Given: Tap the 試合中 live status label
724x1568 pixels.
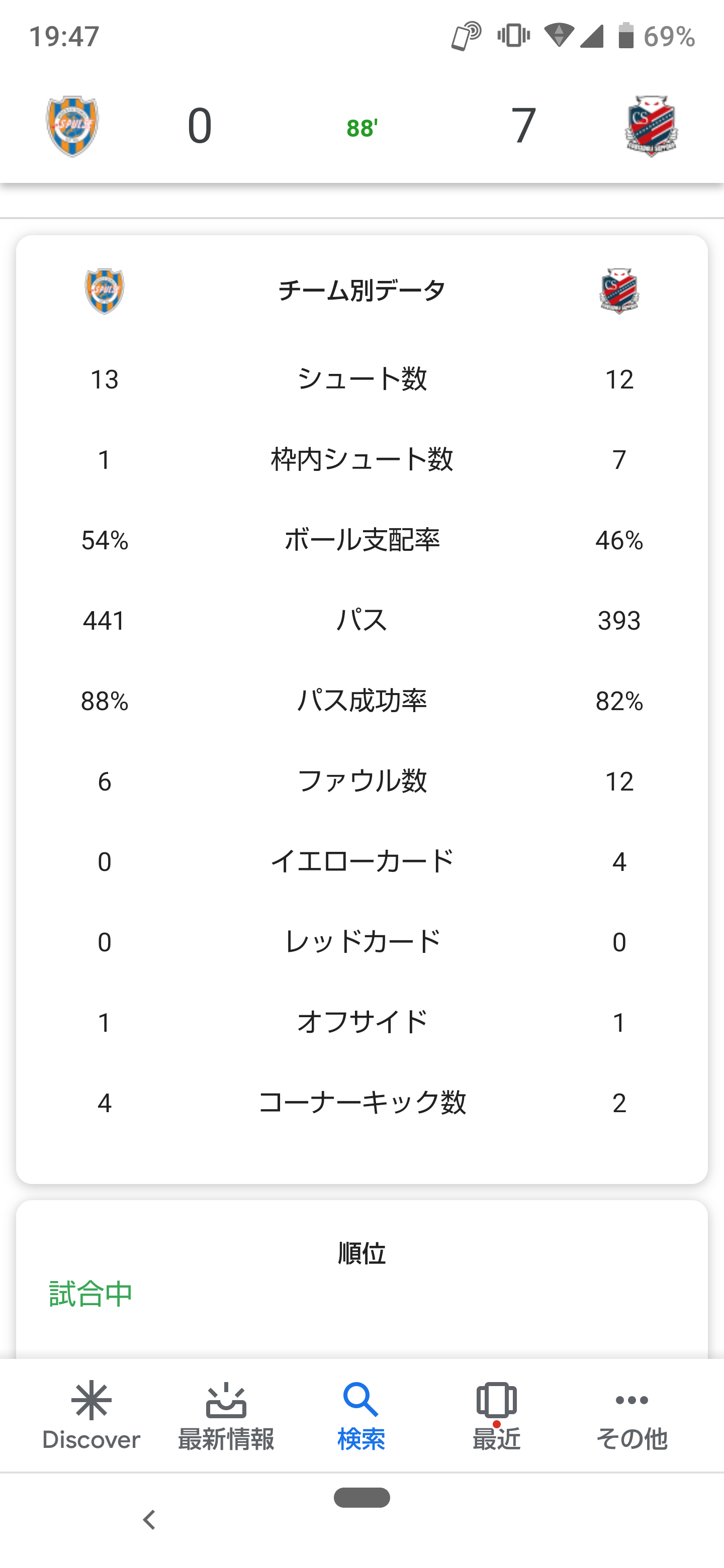Looking at the screenshot, I should [90, 1294].
